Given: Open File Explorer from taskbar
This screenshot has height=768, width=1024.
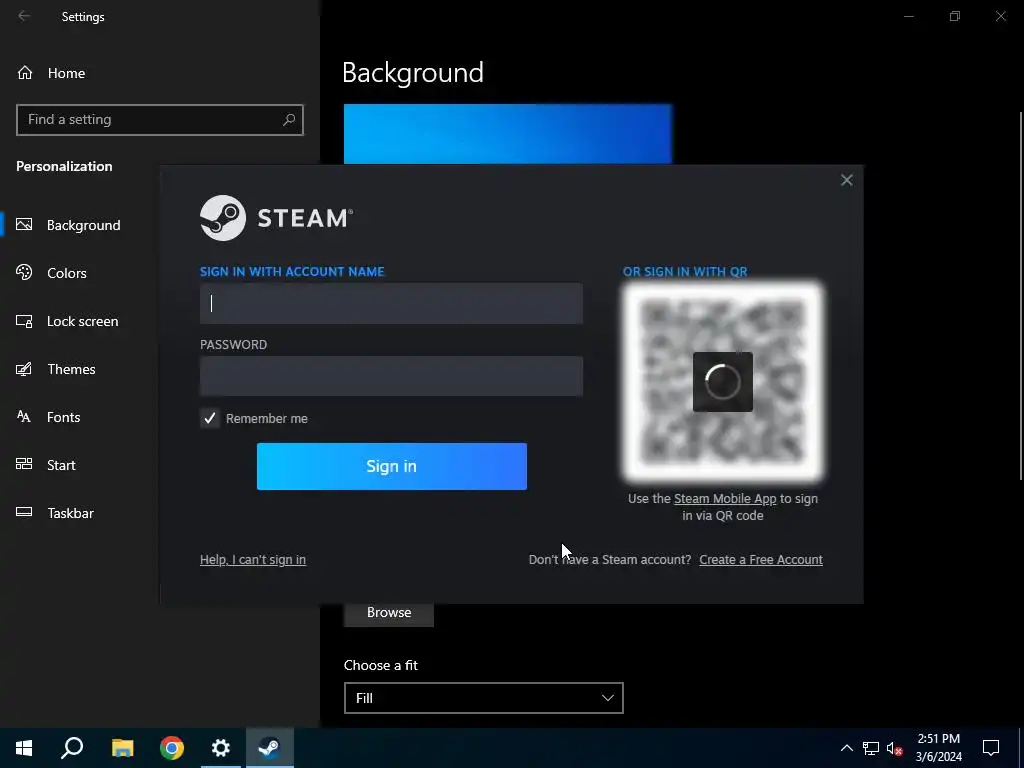Looking at the screenshot, I should coord(122,748).
